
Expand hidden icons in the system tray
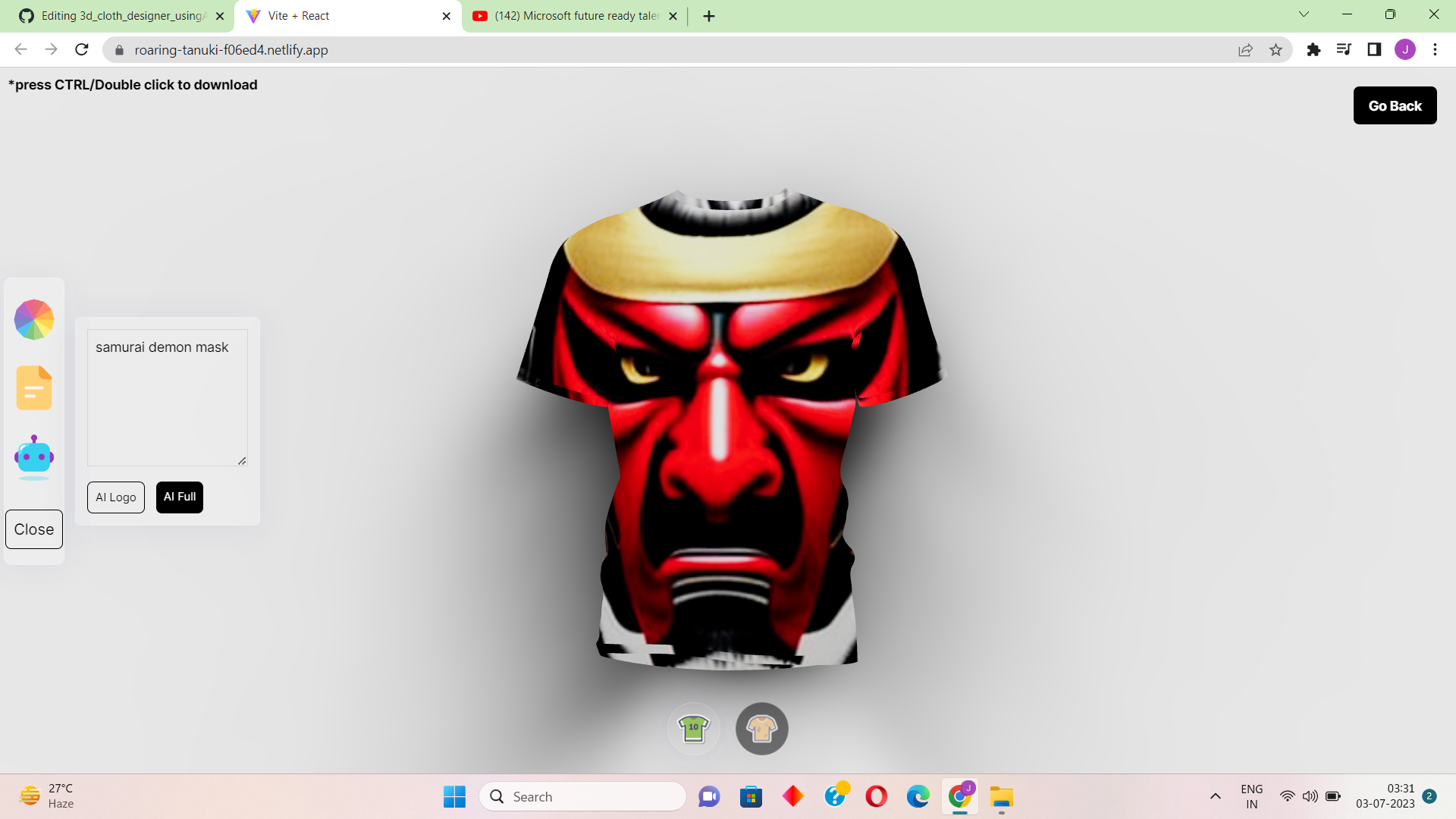coord(1215,796)
